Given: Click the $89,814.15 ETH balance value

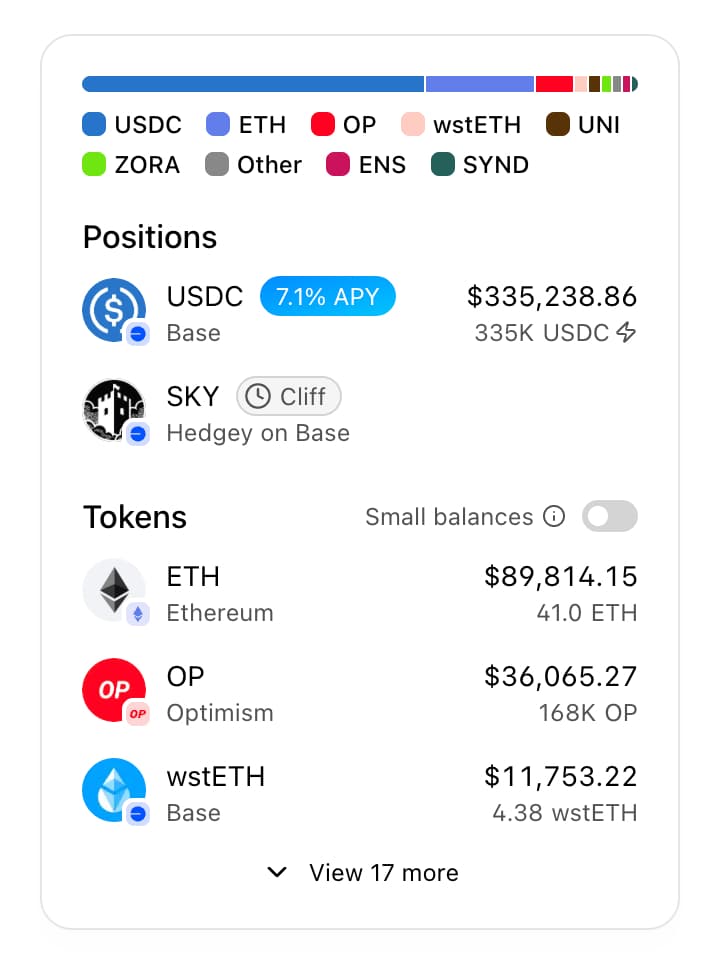Looking at the screenshot, I should click(x=560, y=577).
